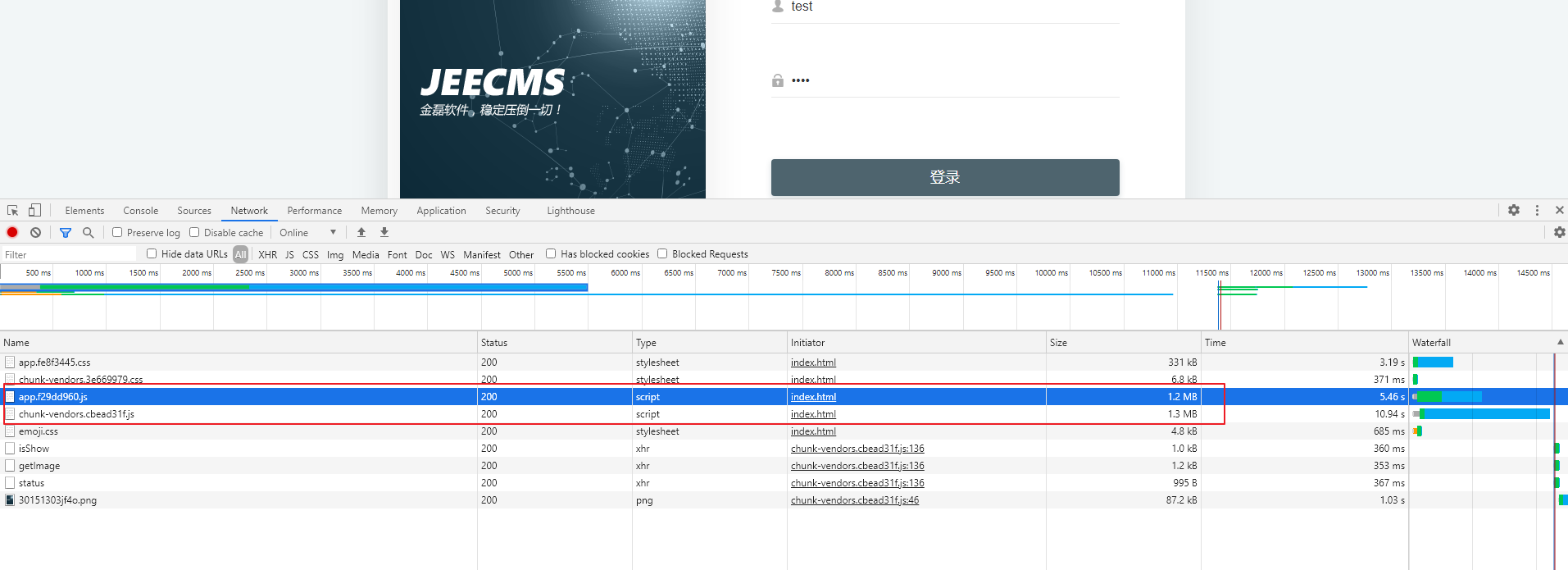This screenshot has width=1568, height=570.
Task: Sort by the Time column header
Action: 1305,343
